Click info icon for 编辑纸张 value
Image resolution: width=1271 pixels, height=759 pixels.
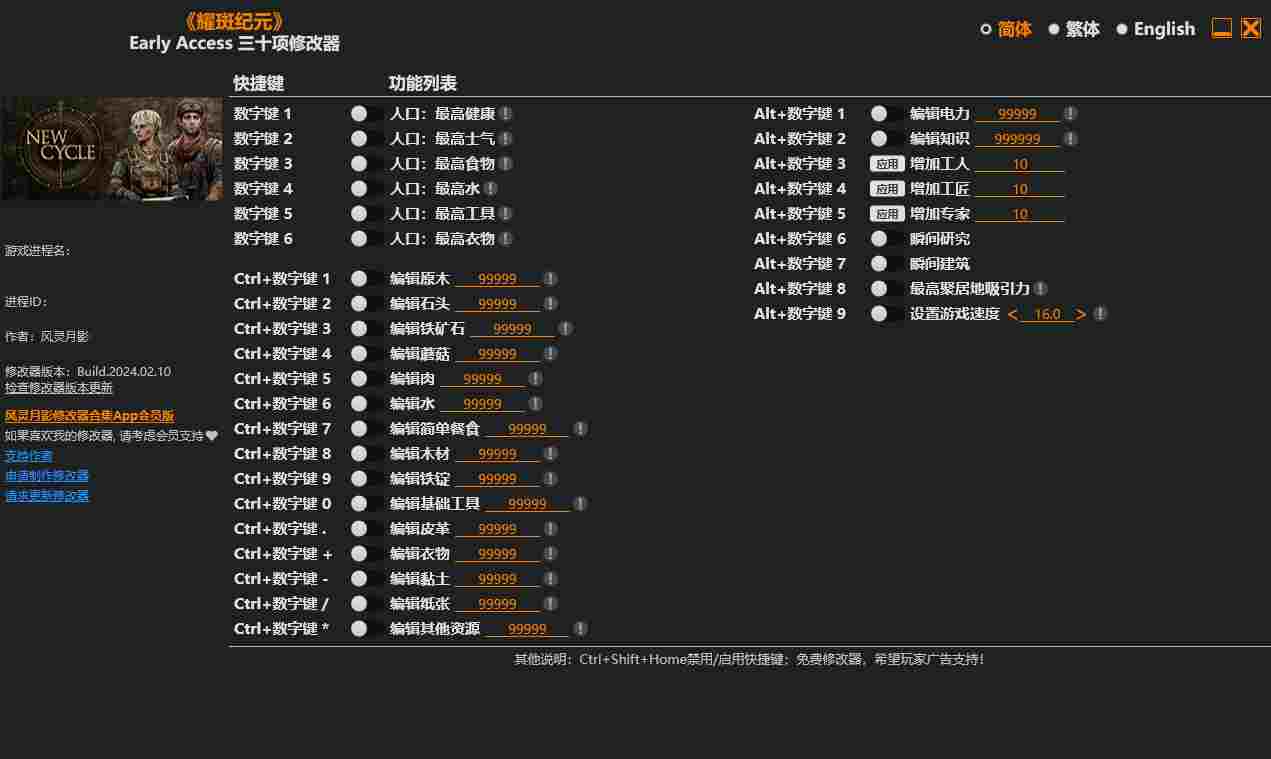[x=550, y=604]
